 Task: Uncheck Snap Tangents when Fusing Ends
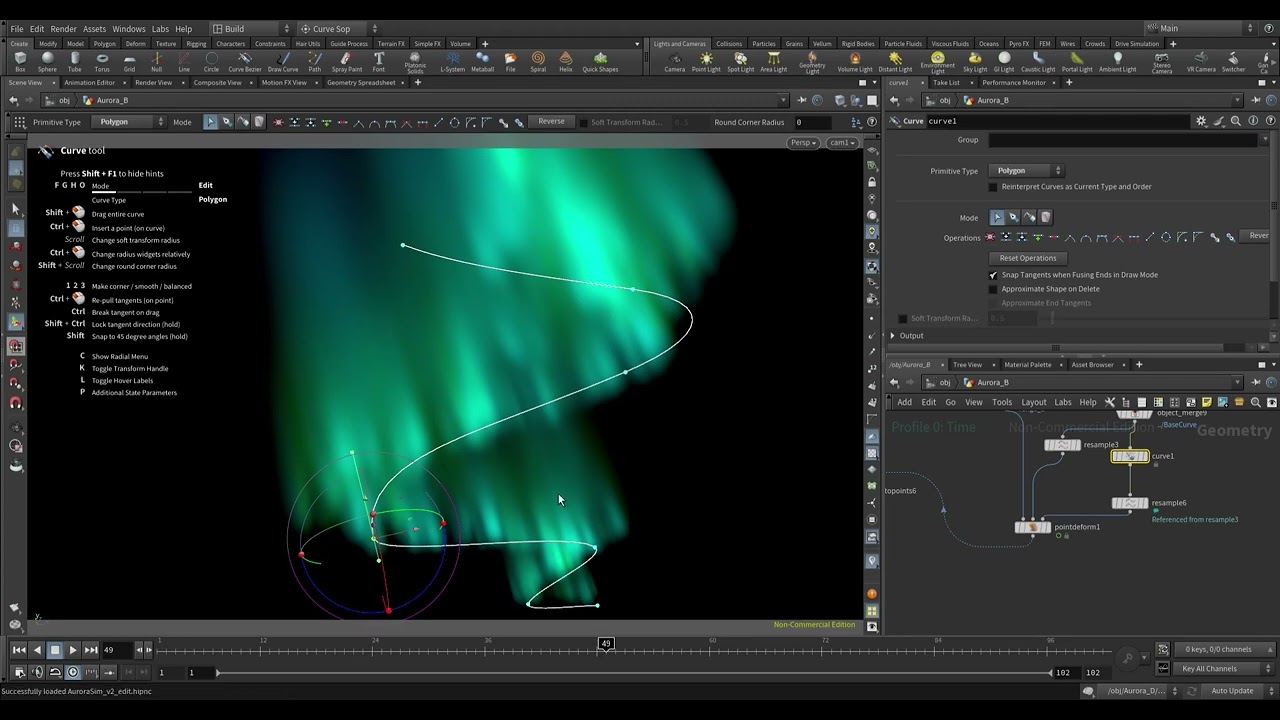pos(993,275)
